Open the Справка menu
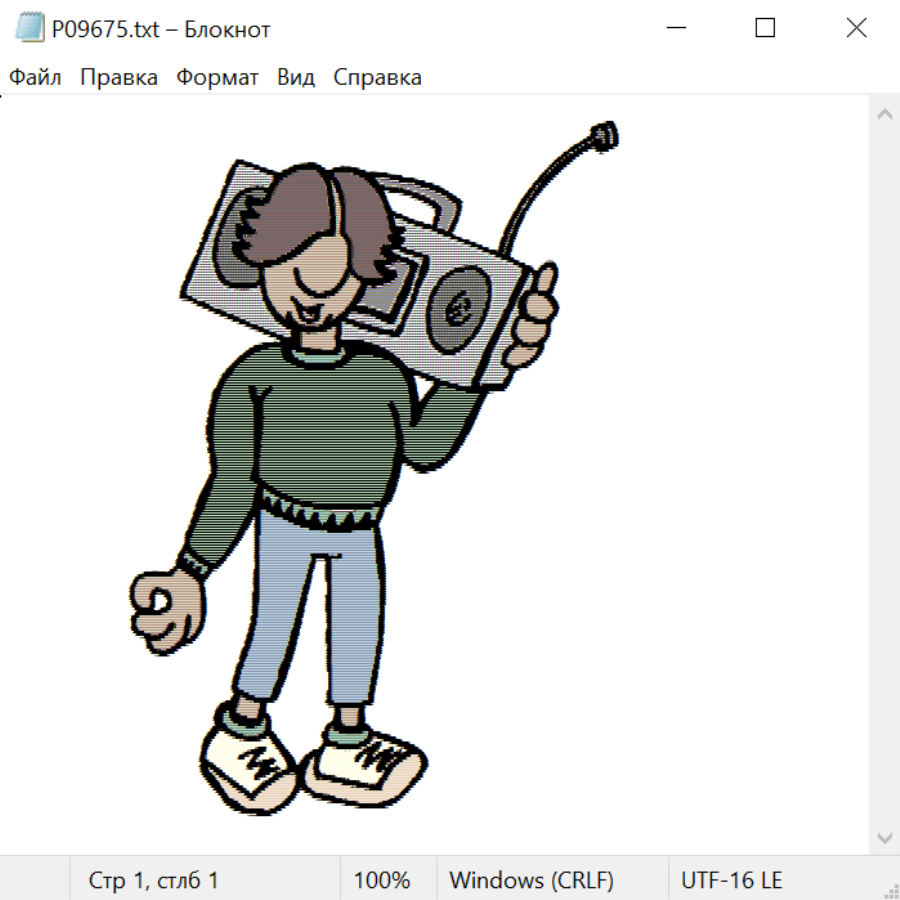Screen dimensions: 900x900 377,78
